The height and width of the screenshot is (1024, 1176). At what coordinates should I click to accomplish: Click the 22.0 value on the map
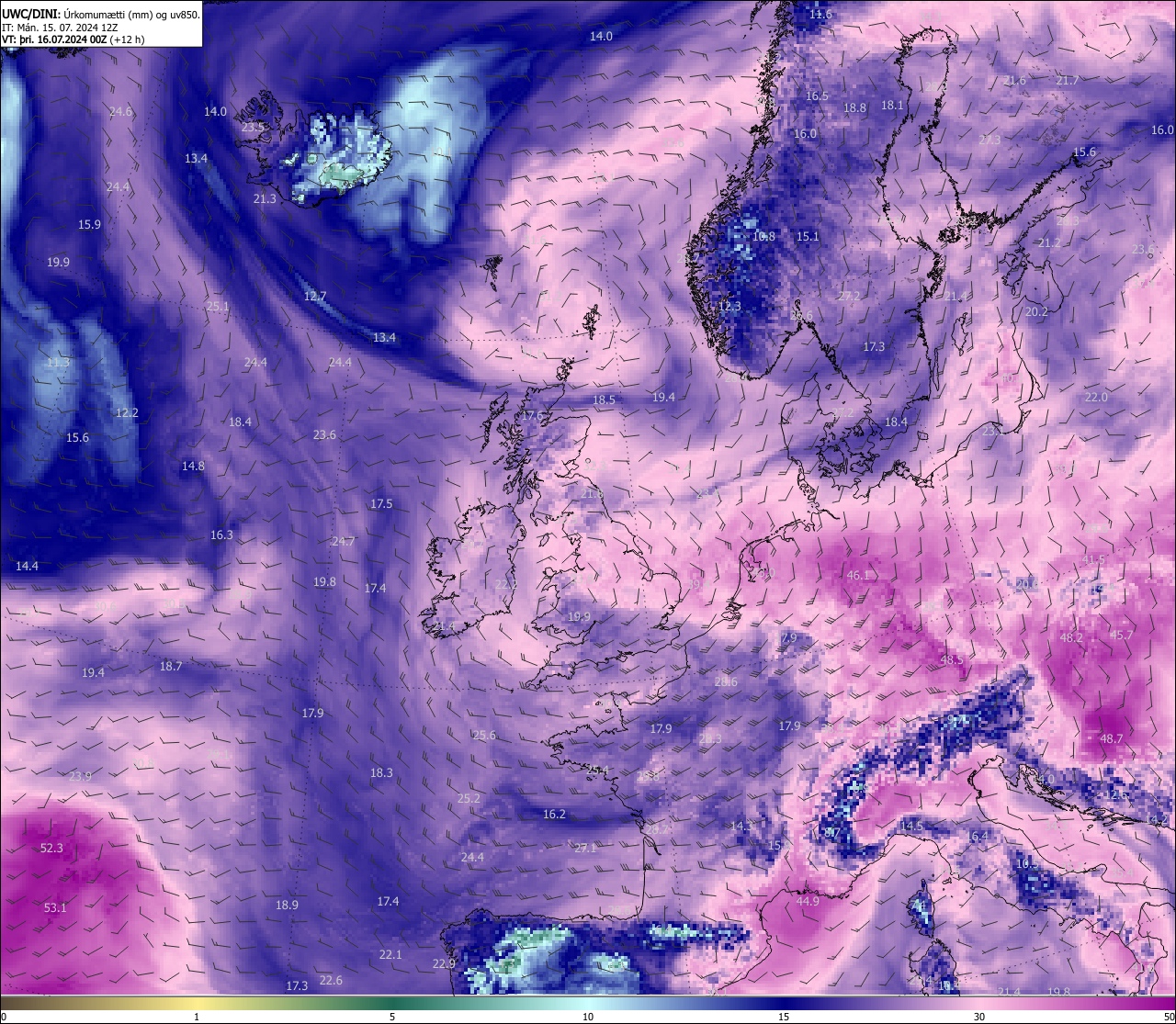tap(1096, 397)
